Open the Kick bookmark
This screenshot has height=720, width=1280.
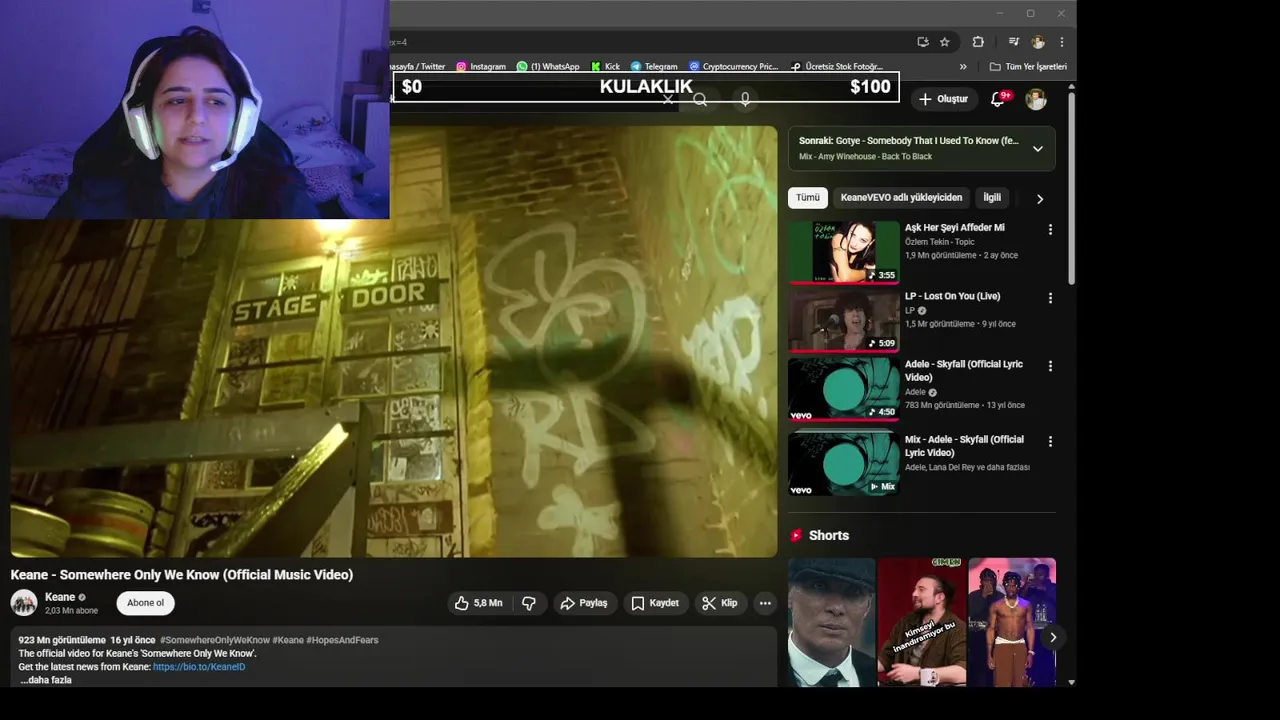[x=606, y=67]
